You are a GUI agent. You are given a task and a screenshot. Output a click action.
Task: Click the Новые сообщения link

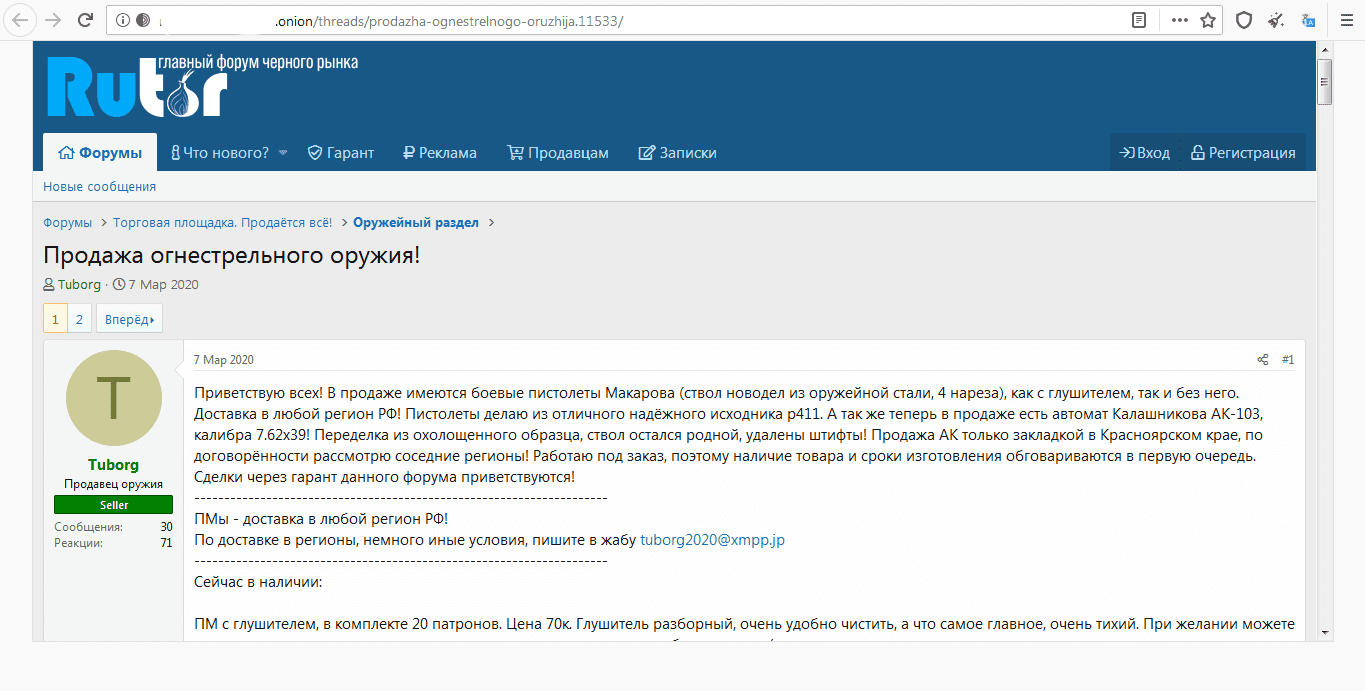(x=99, y=187)
